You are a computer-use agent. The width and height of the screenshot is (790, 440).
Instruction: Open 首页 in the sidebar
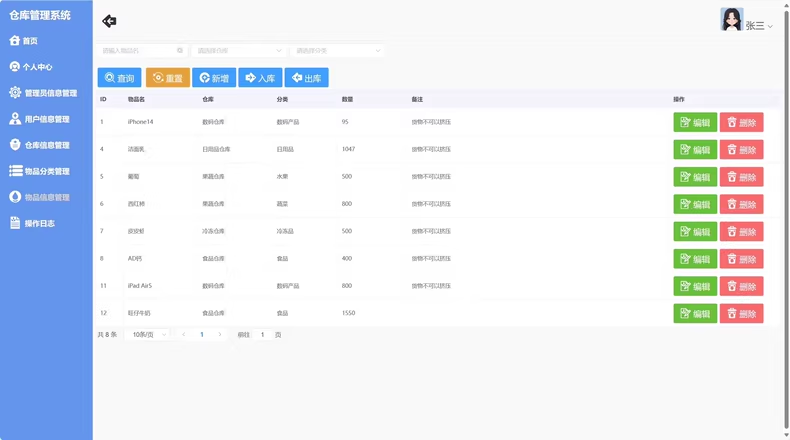tap(30, 41)
